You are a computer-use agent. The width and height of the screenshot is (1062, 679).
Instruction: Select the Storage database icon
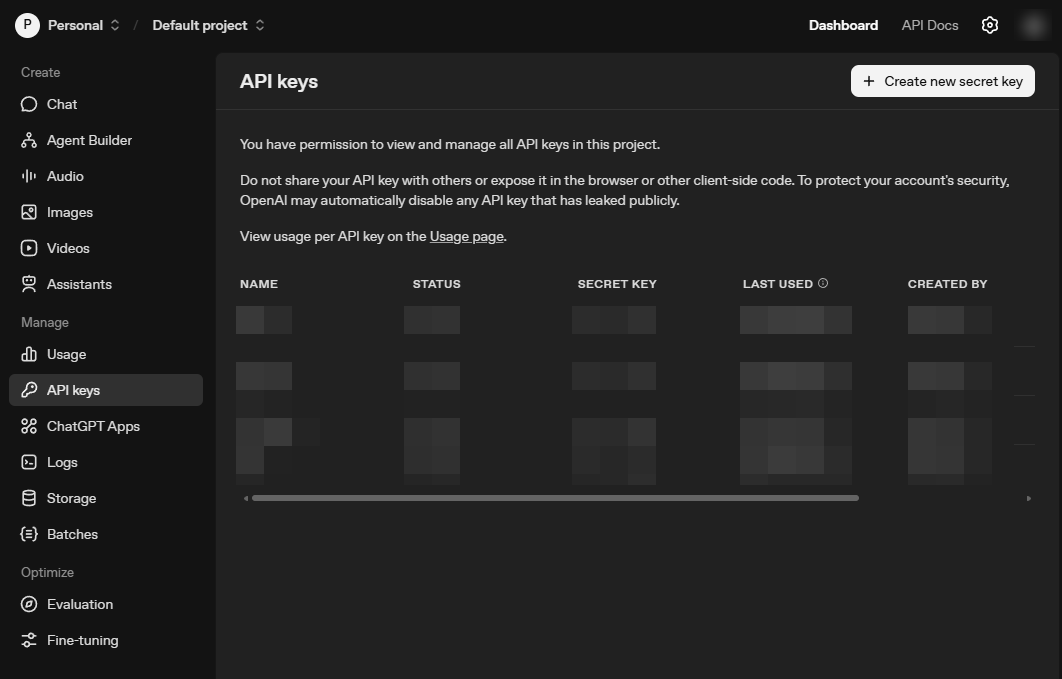click(x=29, y=498)
